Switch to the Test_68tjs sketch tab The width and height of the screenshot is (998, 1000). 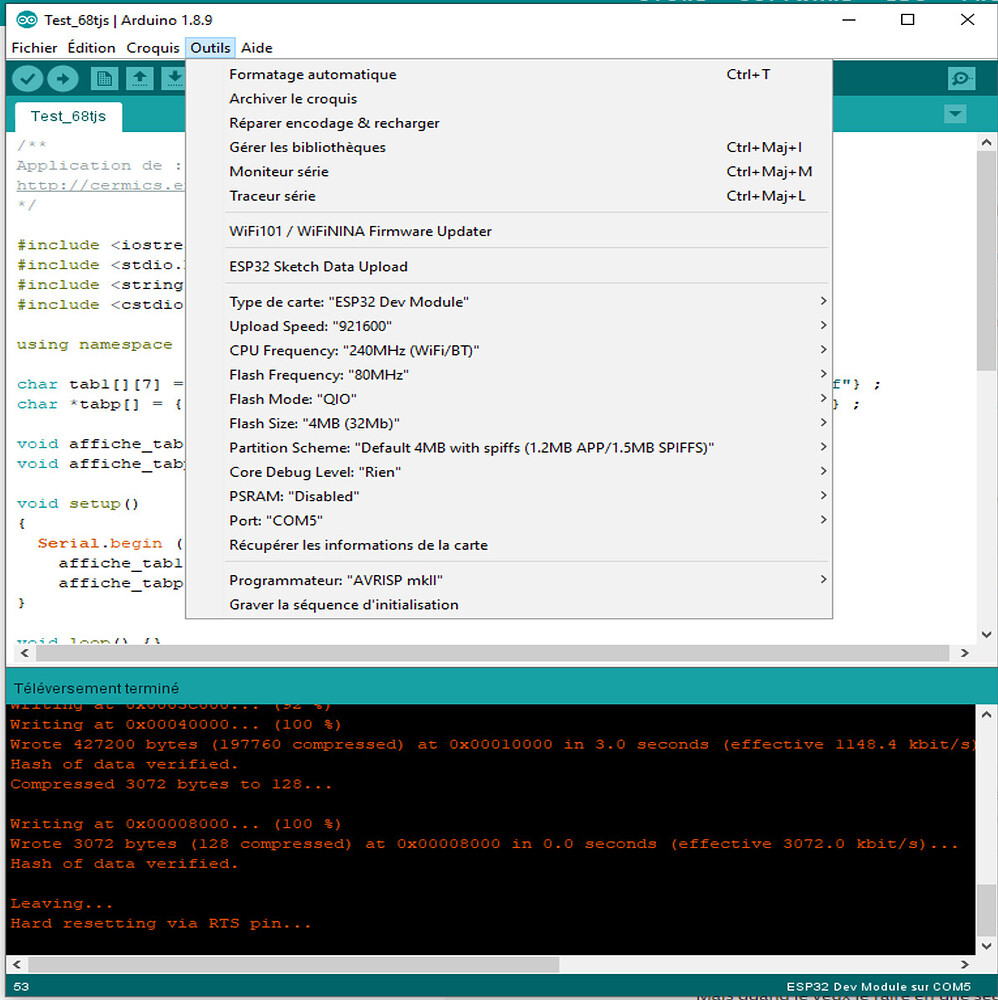click(x=62, y=116)
